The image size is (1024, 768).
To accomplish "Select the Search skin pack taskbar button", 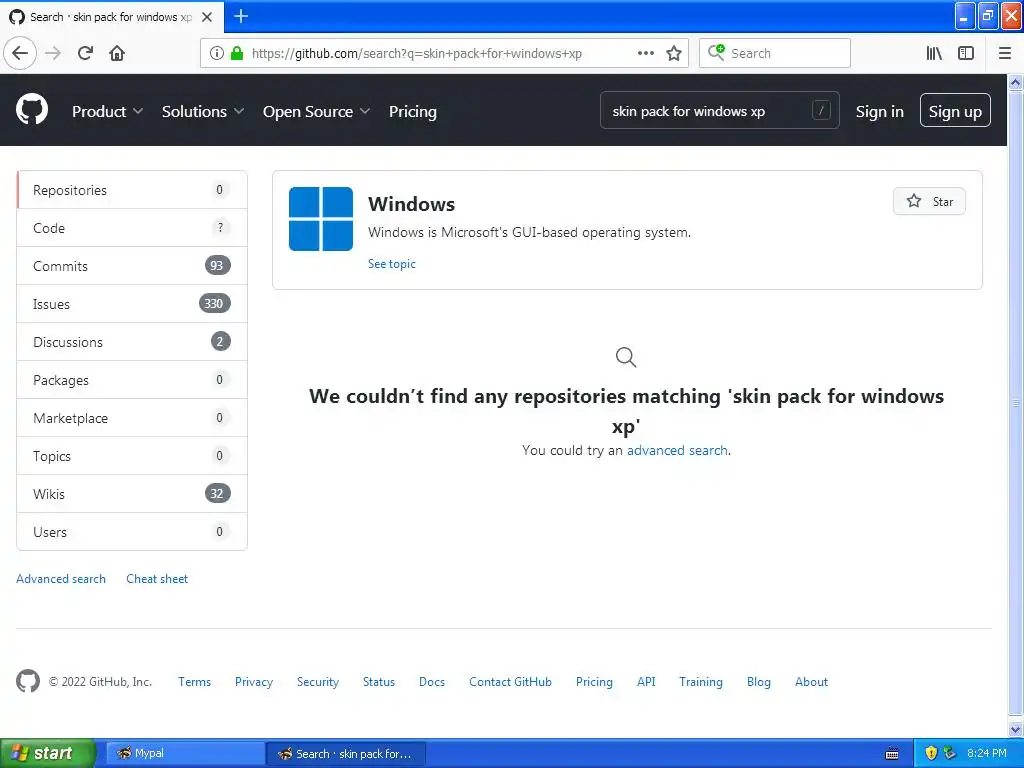I will click(346, 754).
